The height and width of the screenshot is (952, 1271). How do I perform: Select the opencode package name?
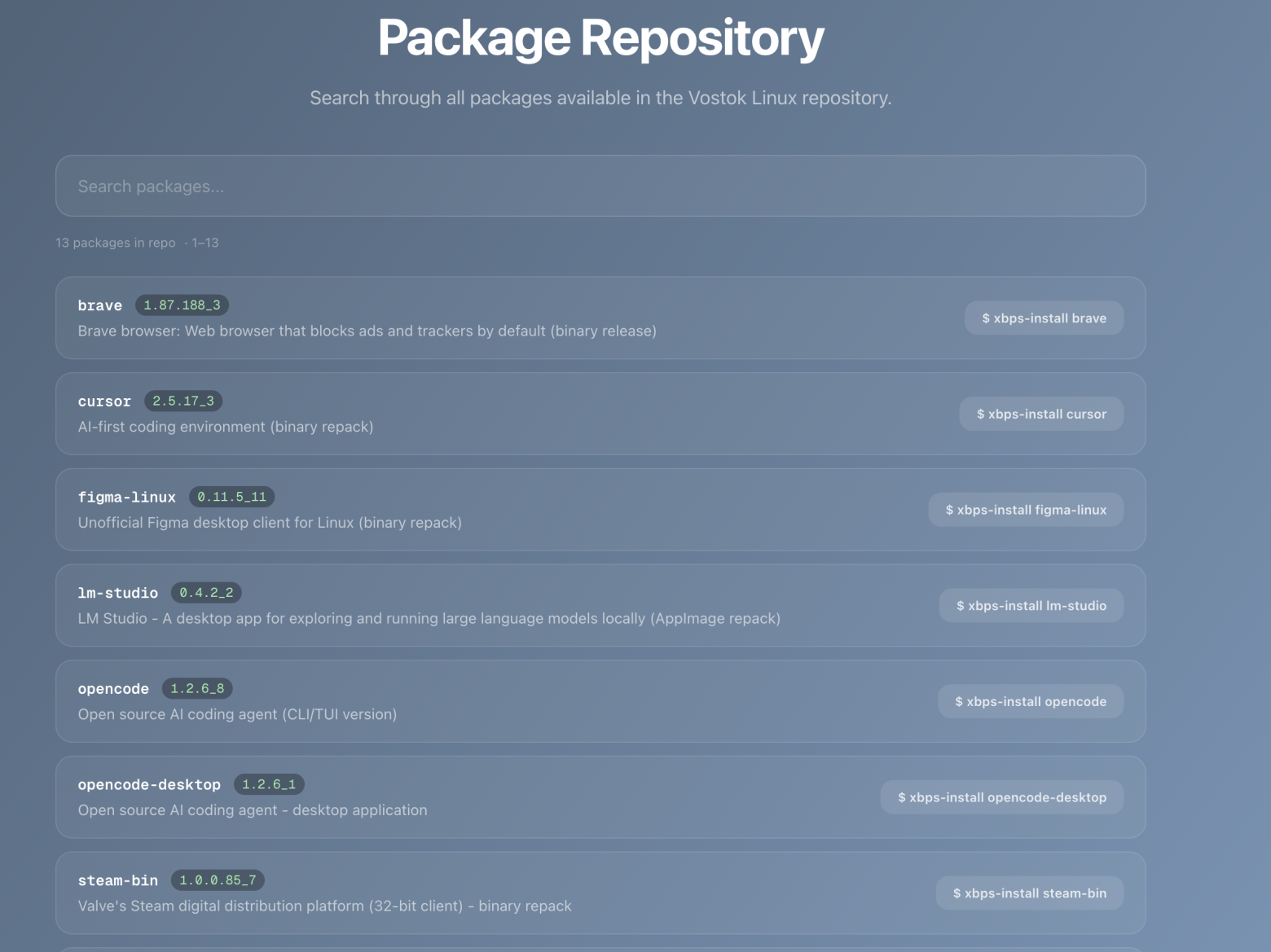113,689
